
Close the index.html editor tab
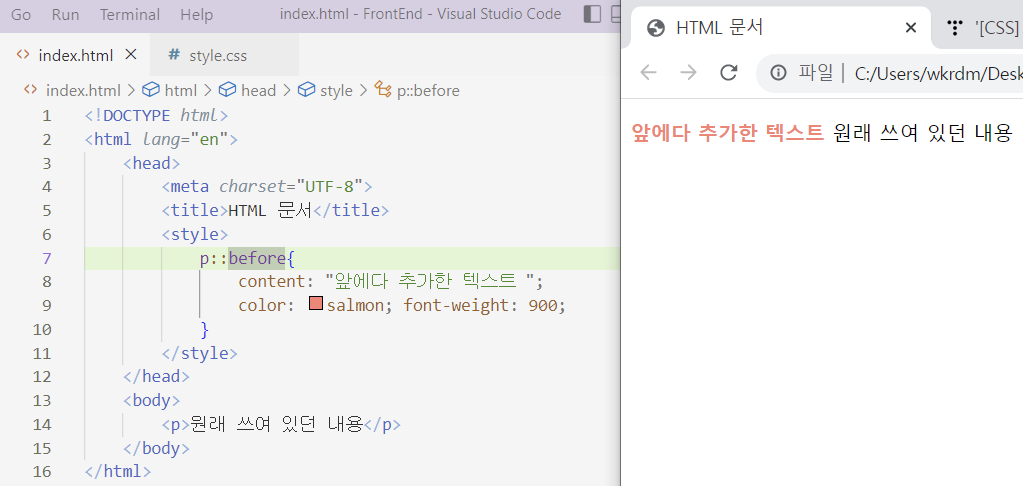pos(130,55)
